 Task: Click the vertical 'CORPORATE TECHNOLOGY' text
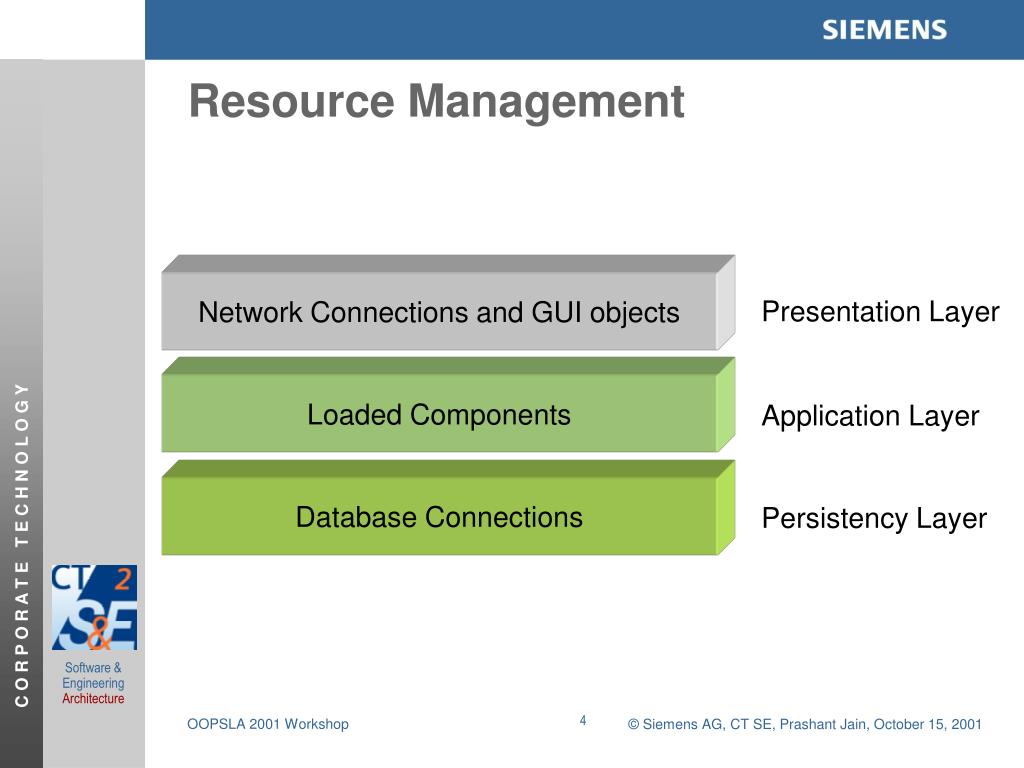tap(22, 545)
